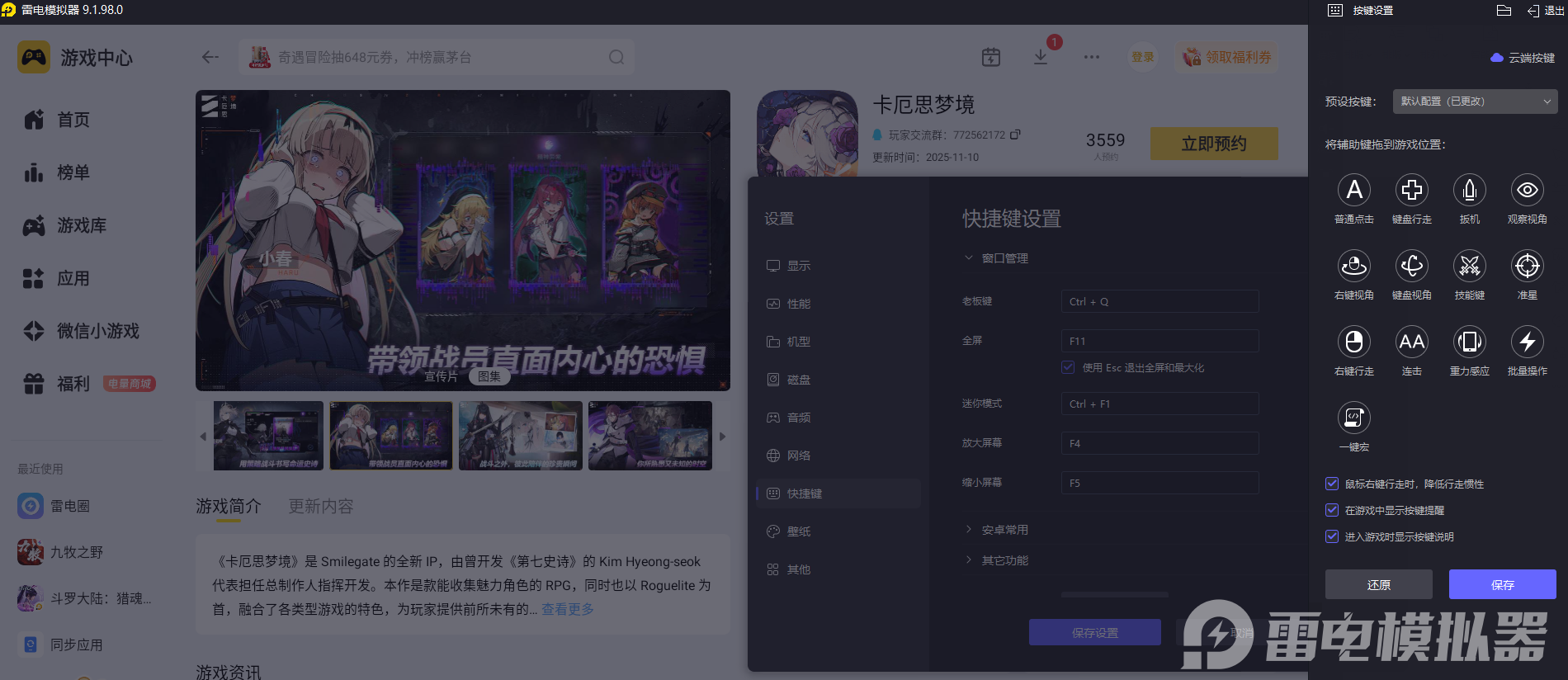Image resolution: width=1568 pixels, height=680 pixels.
Task: Click the 云端按键 cloud icon
Action: [x=1497, y=58]
